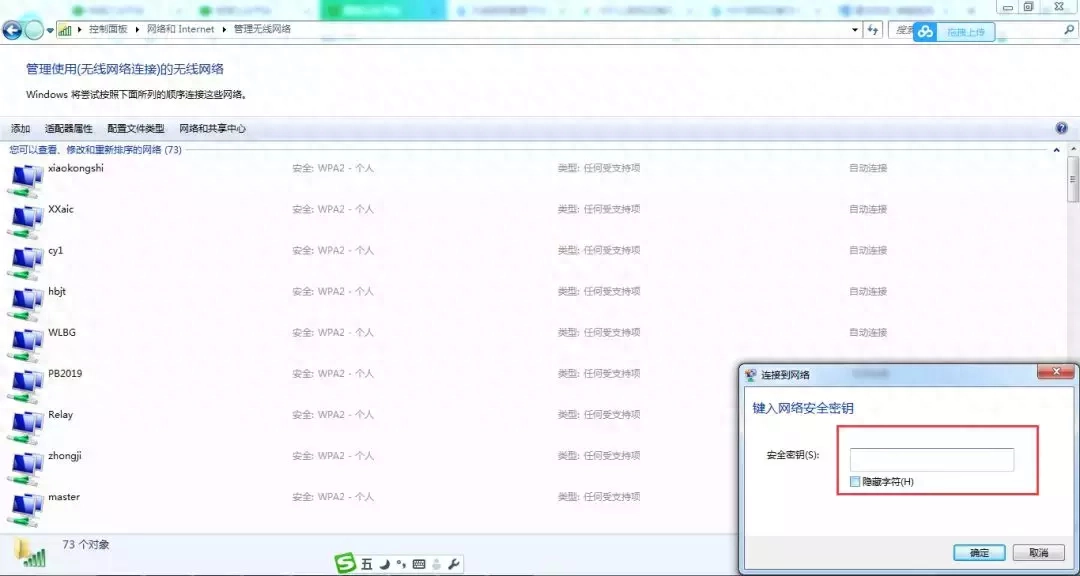Switch the 五 Wubi input mode toggle
1080x576 pixels.
(366, 564)
